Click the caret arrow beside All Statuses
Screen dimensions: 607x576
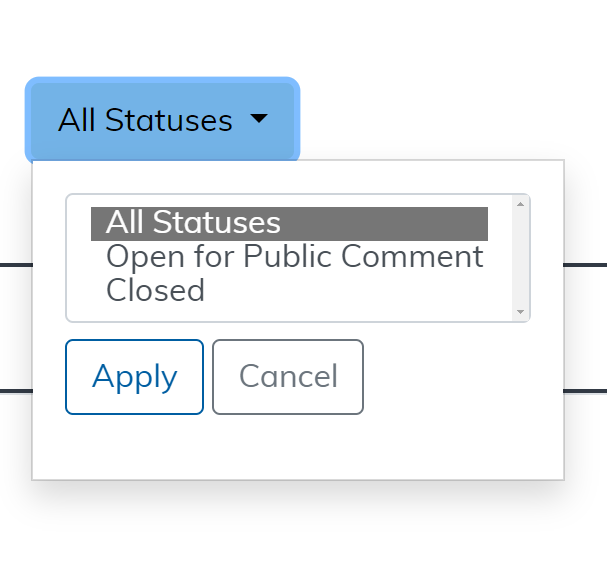[x=259, y=119]
